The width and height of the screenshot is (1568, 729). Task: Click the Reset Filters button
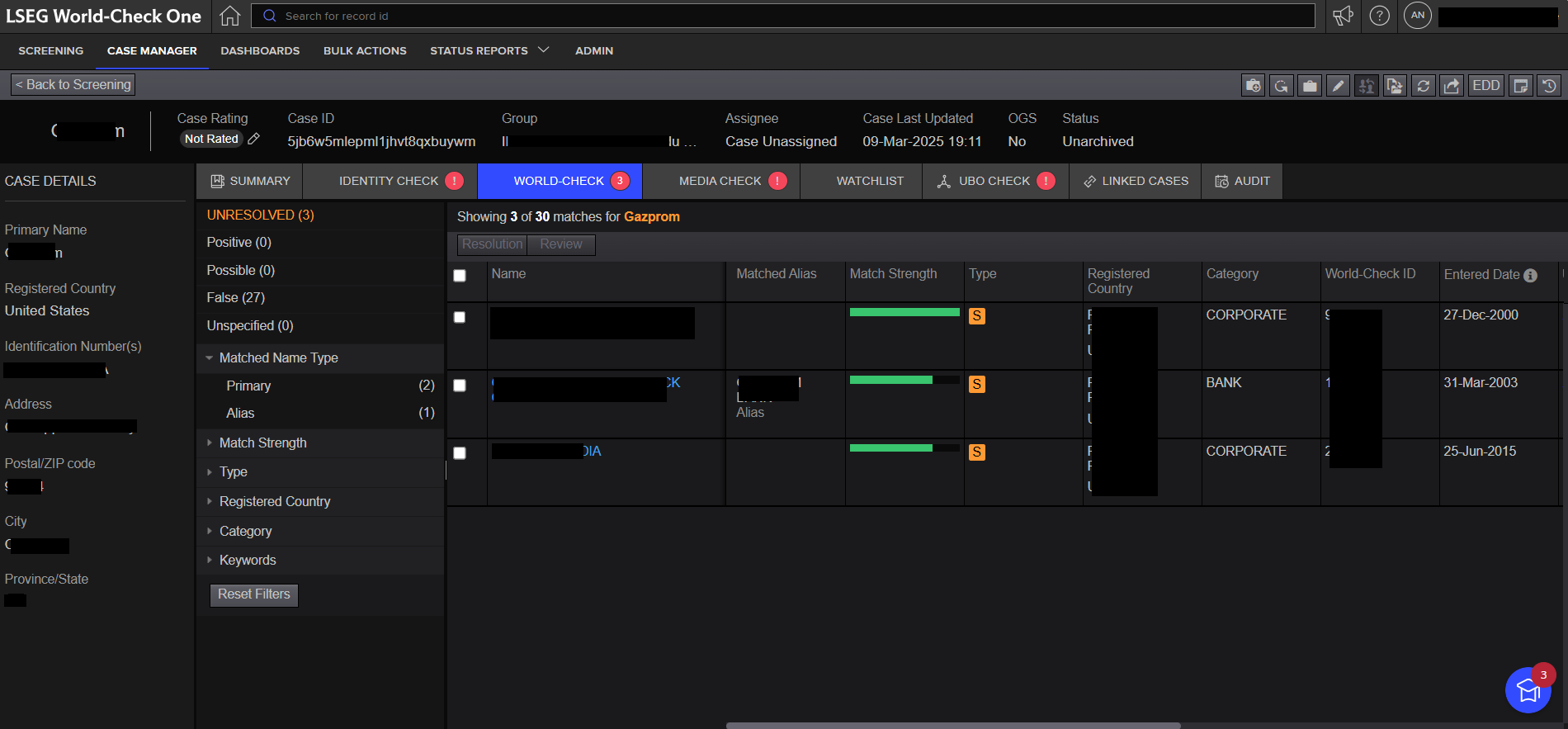(x=254, y=594)
